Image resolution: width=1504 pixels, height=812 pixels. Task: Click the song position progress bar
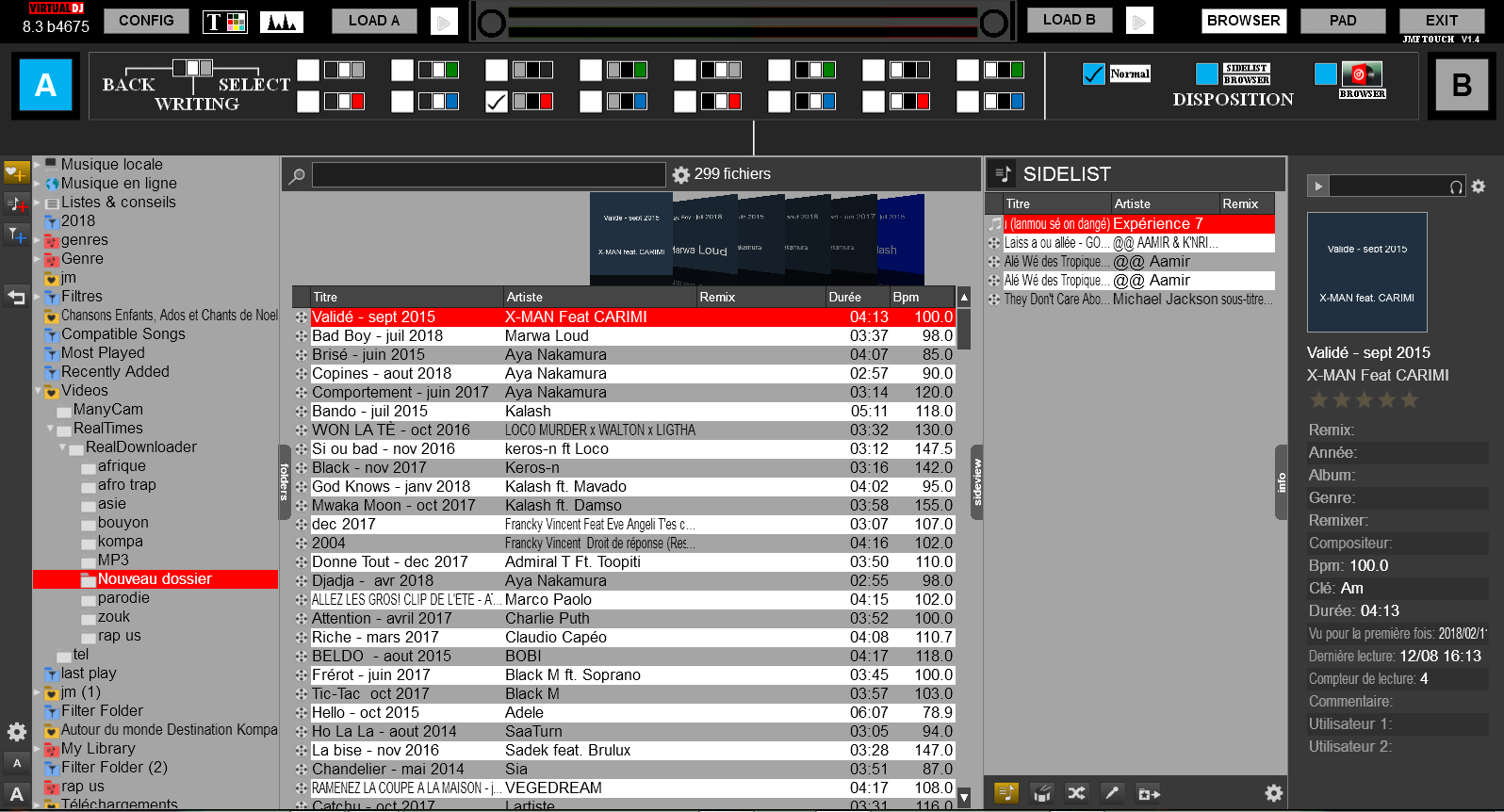743,22
